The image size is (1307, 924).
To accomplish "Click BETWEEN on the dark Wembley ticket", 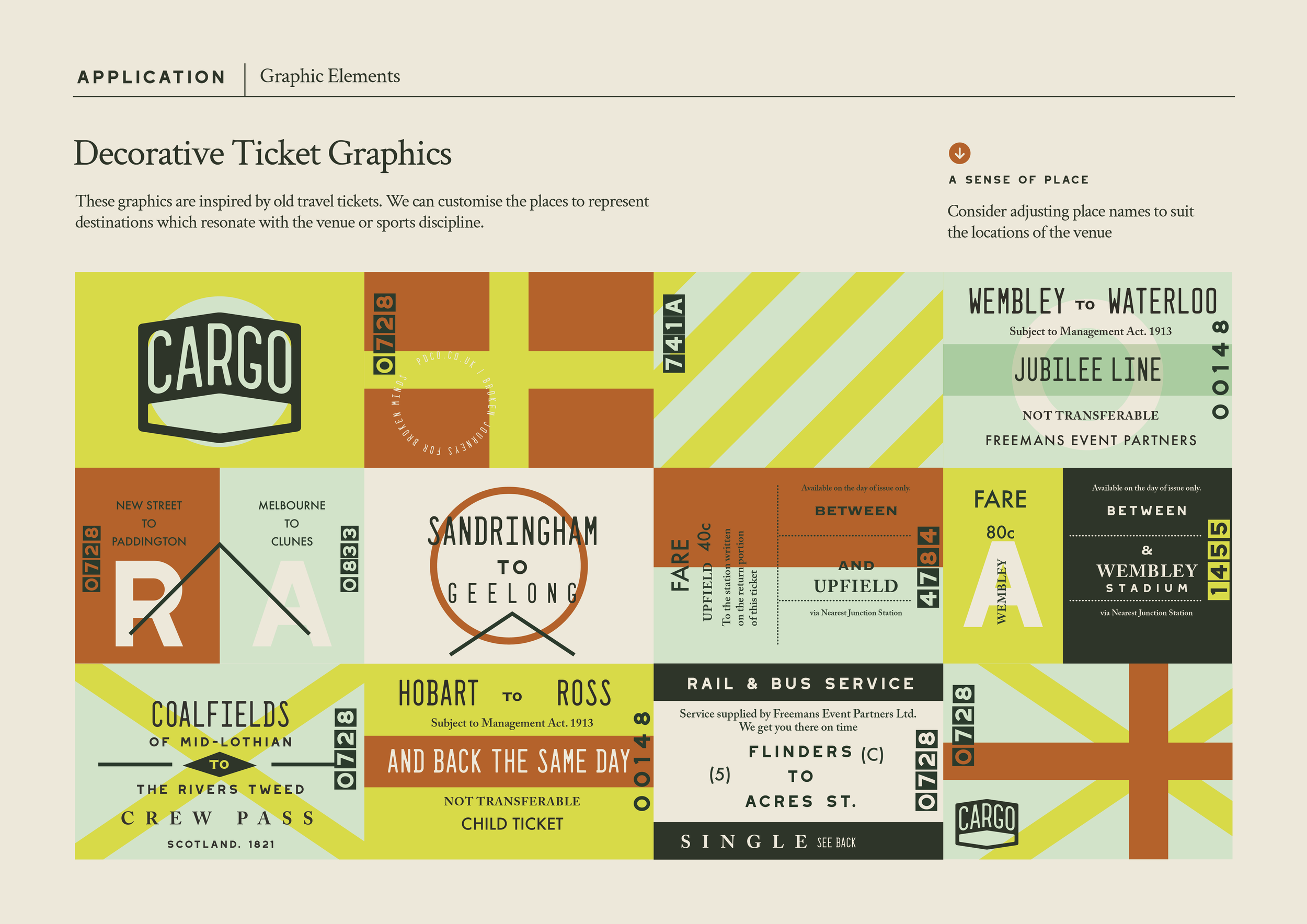I will [1147, 511].
